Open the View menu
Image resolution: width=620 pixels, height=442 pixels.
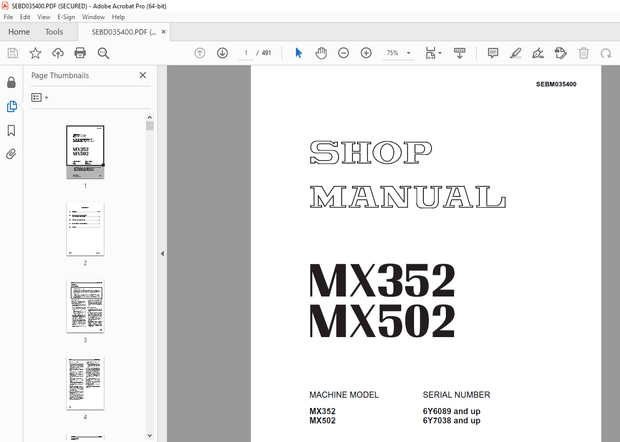[44, 17]
